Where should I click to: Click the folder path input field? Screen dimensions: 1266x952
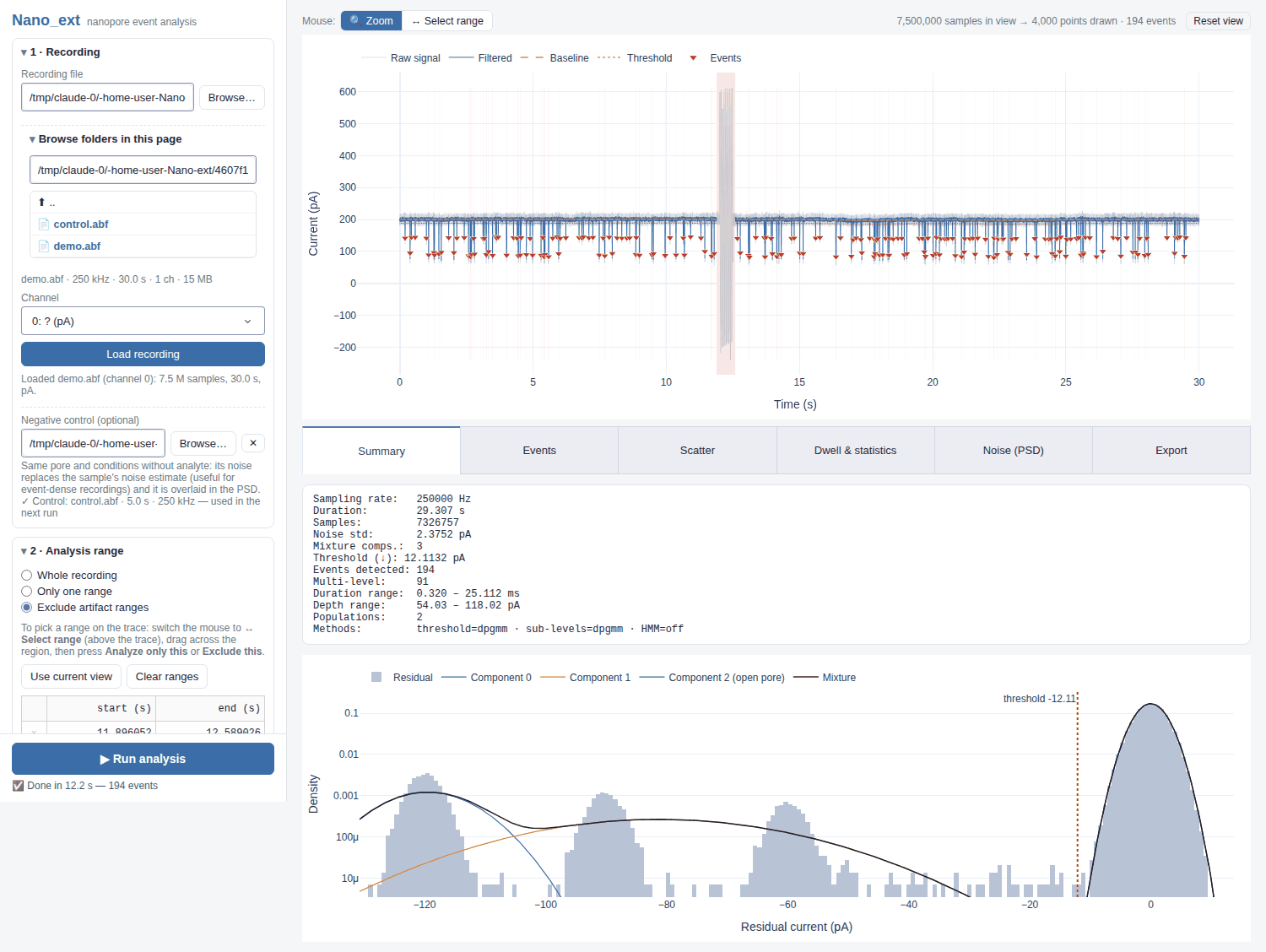143,170
